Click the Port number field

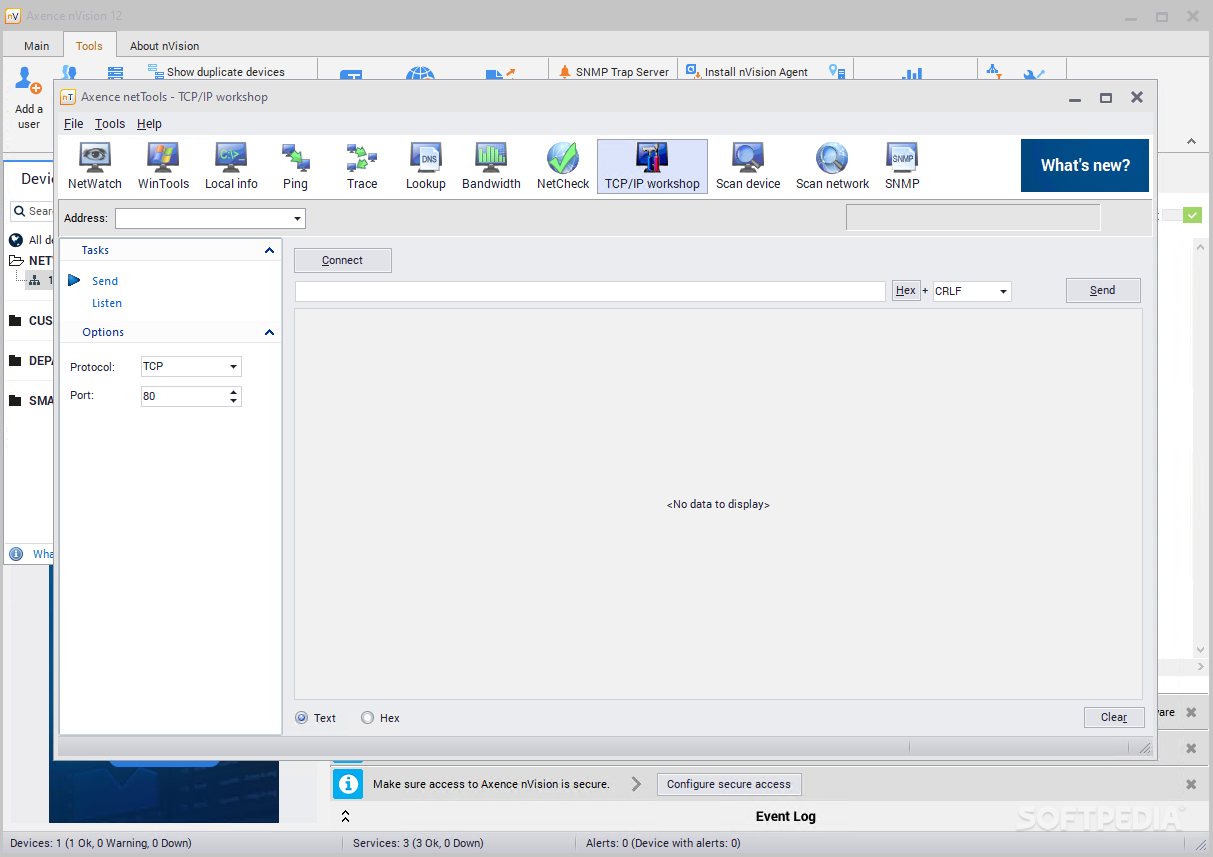point(184,396)
